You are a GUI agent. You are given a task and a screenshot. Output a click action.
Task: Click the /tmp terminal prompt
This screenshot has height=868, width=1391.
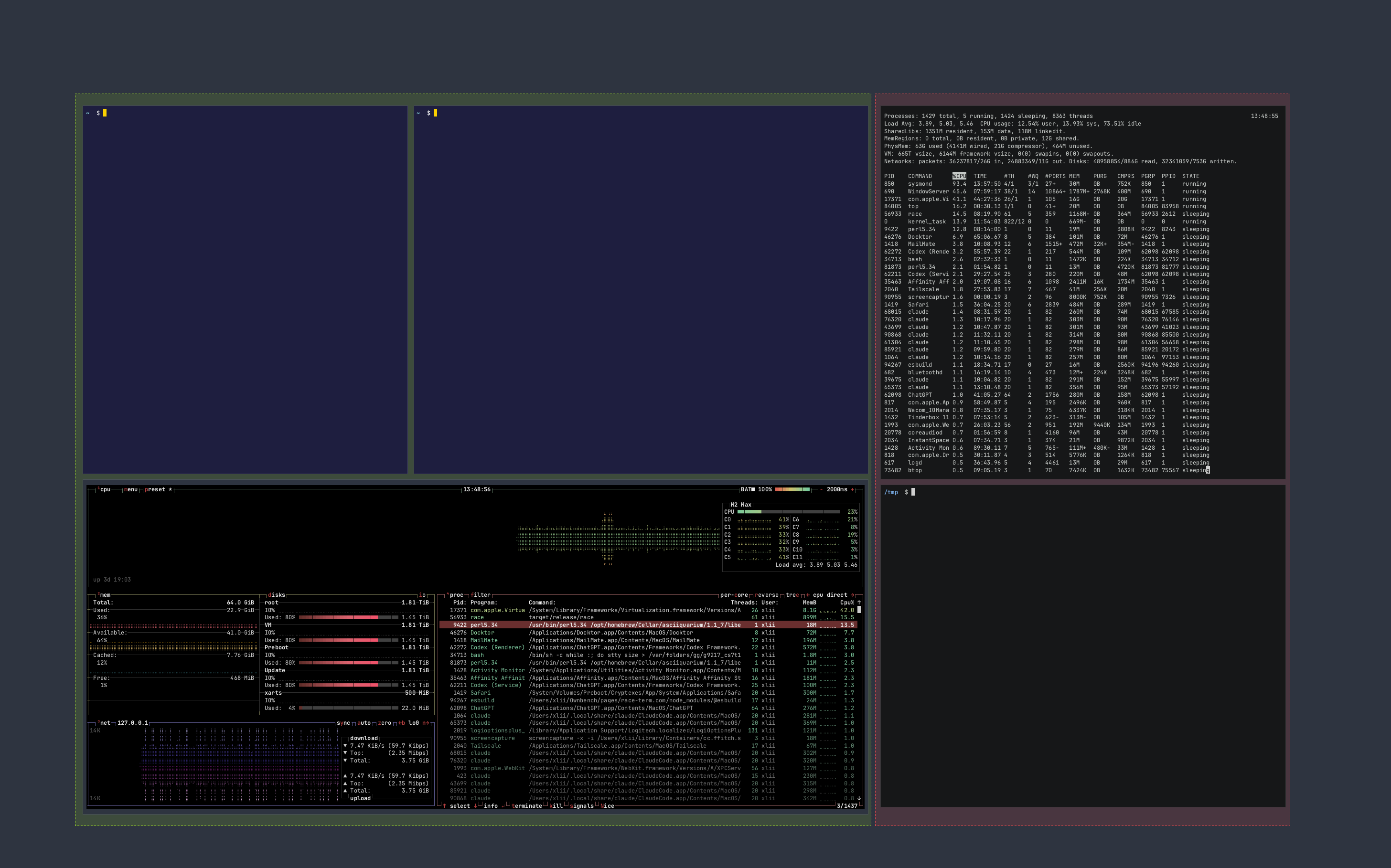(899, 492)
